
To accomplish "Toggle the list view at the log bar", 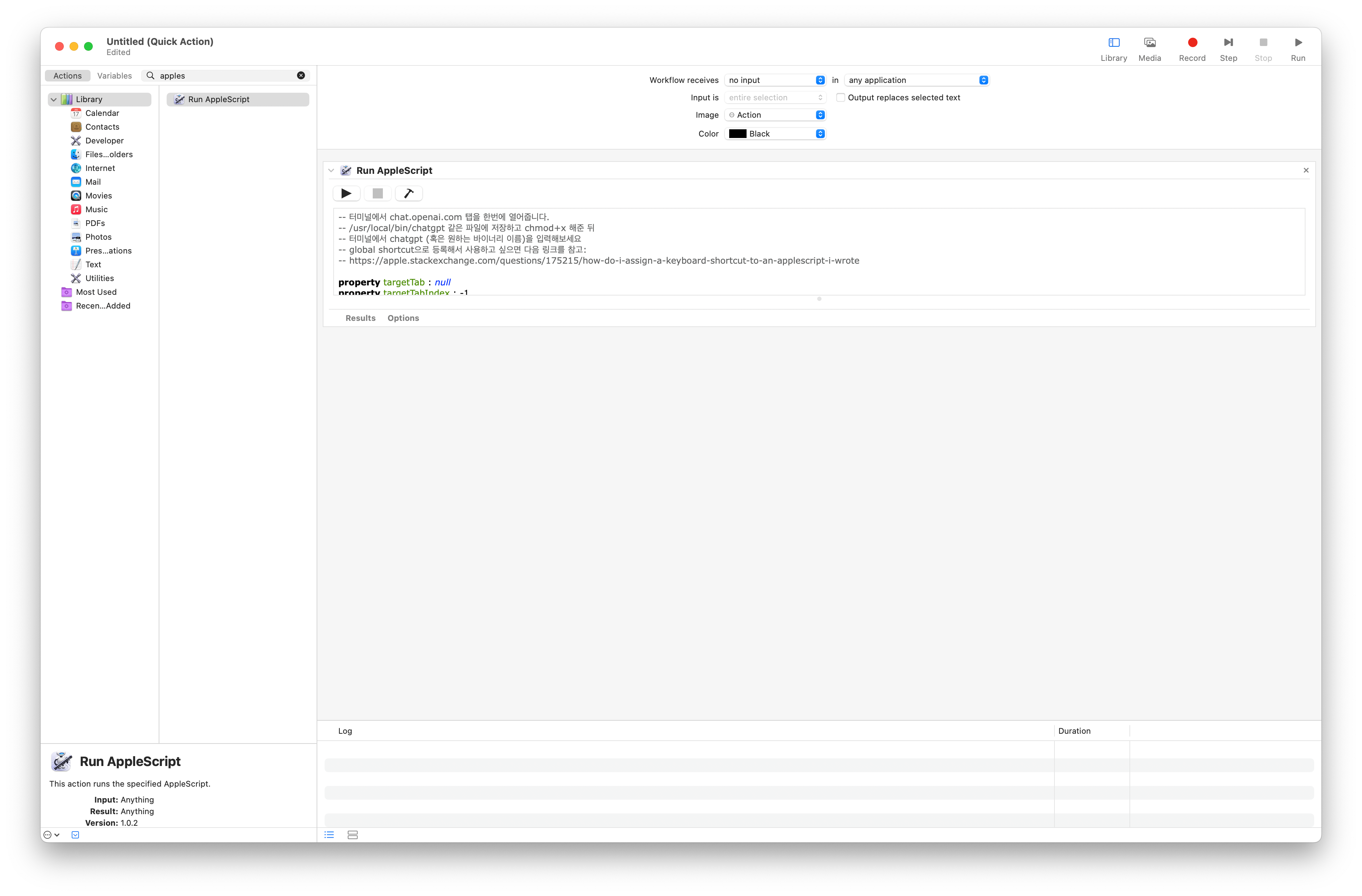I will 329,835.
